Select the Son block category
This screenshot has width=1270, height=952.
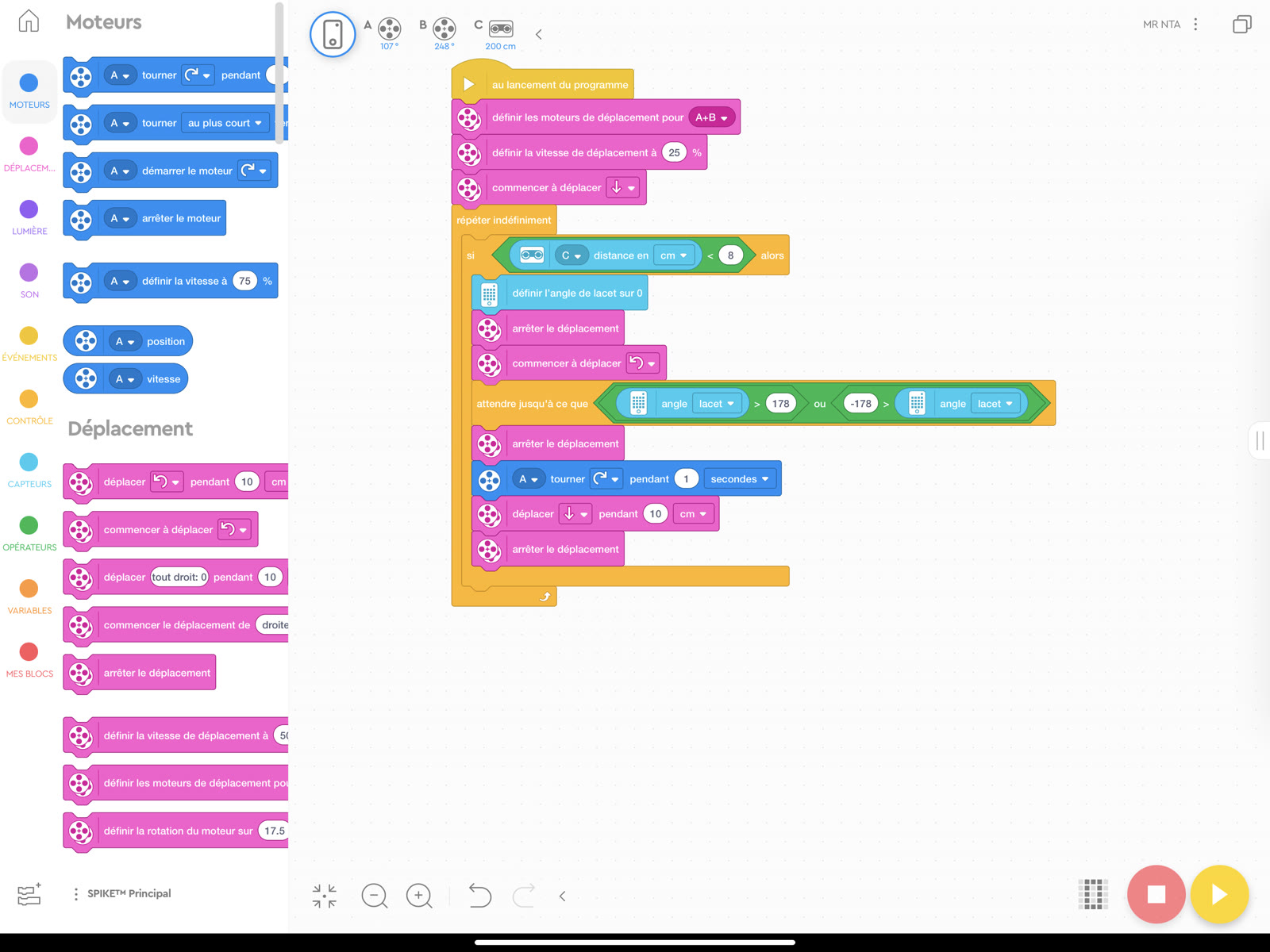[29, 281]
